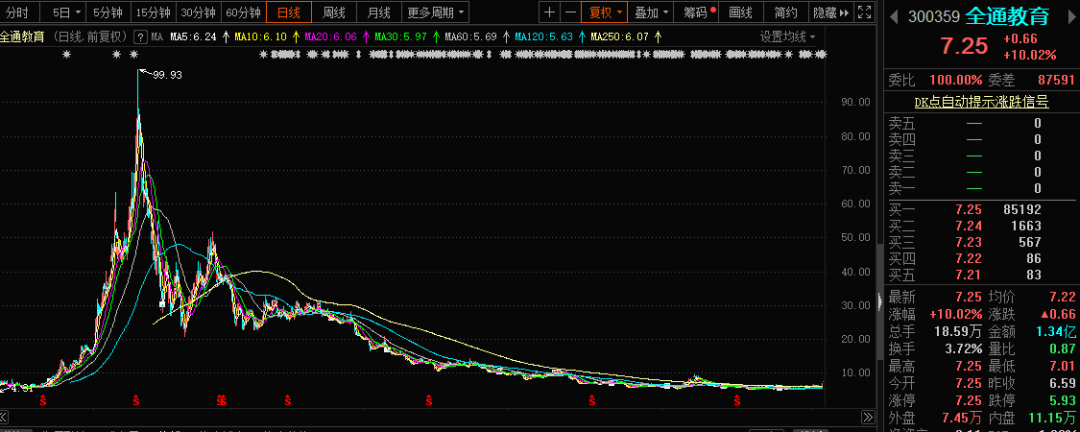Select the 15分钟 period tab
The height and width of the screenshot is (432, 1080).
(x=153, y=12)
